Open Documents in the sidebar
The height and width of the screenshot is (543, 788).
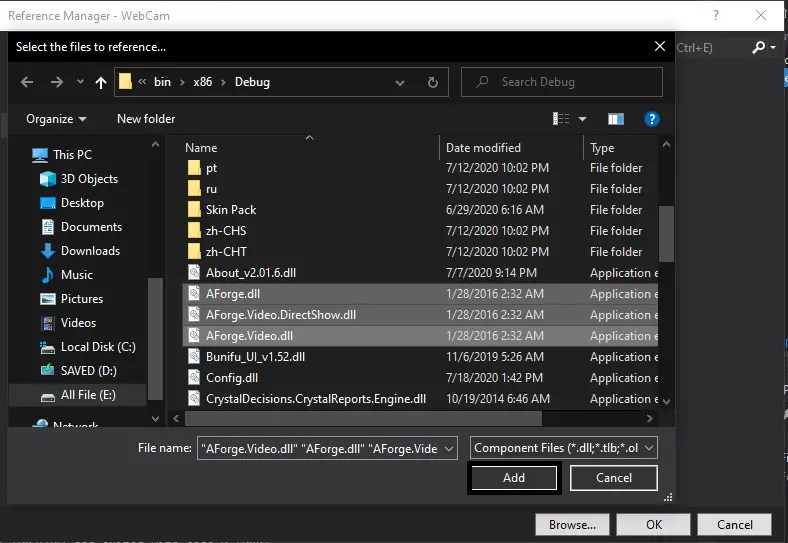click(81, 227)
